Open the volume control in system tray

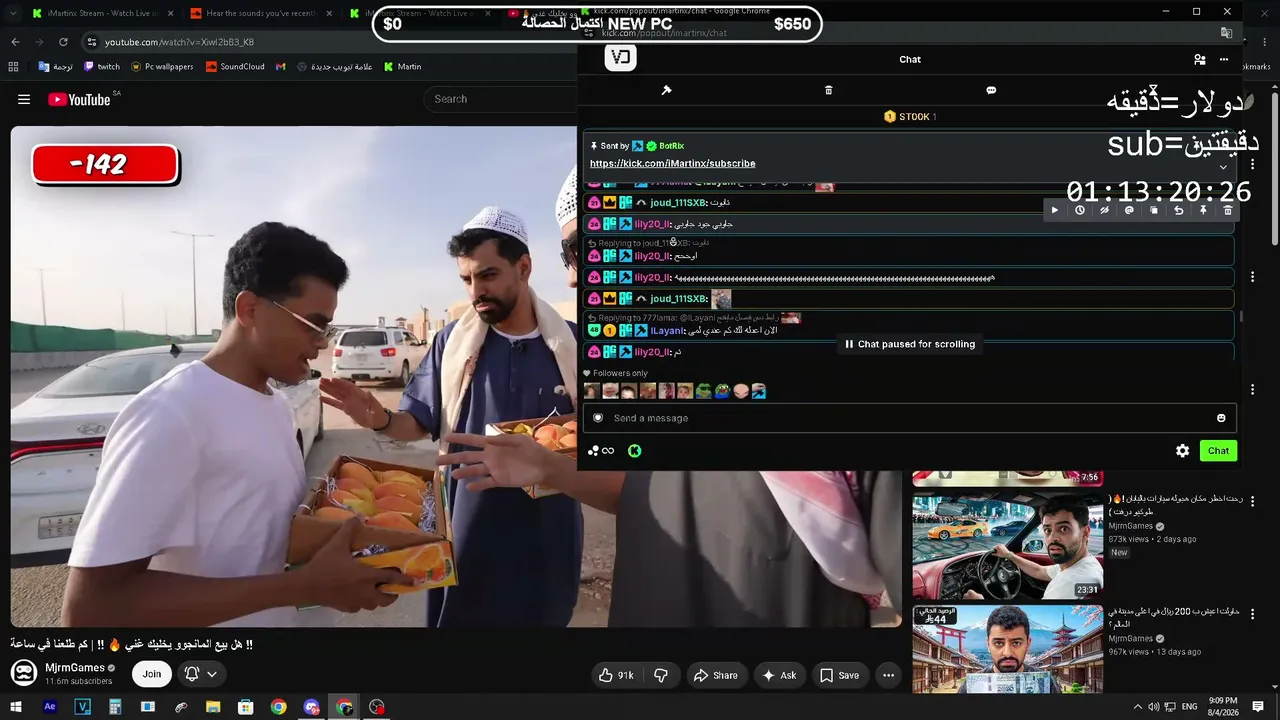1154,707
